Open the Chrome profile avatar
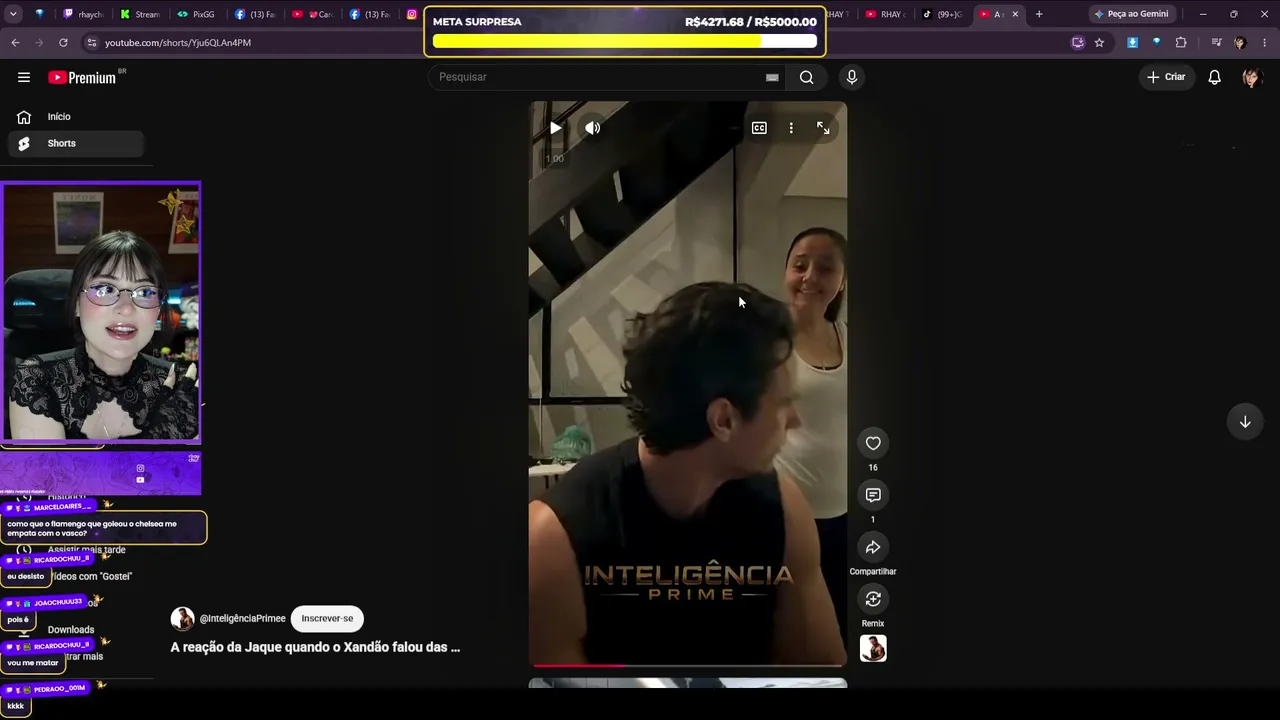The width and height of the screenshot is (1280, 720). pos(1240,43)
